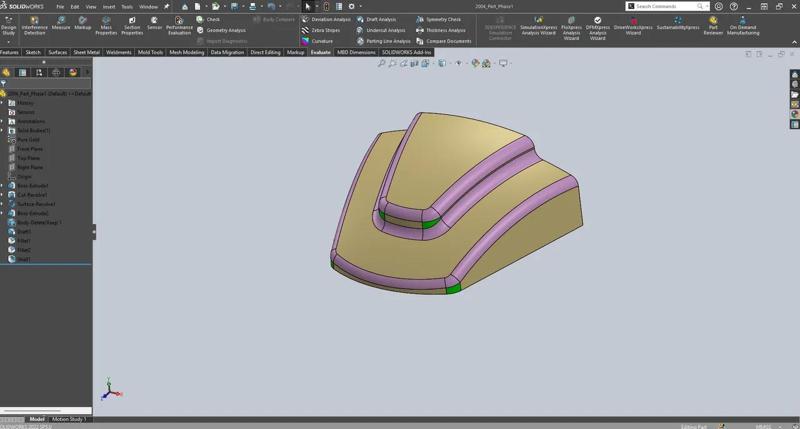Start the DFMXpress Analysis Wizard
Screen dimensions: 800x429
(x=598, y=27)
